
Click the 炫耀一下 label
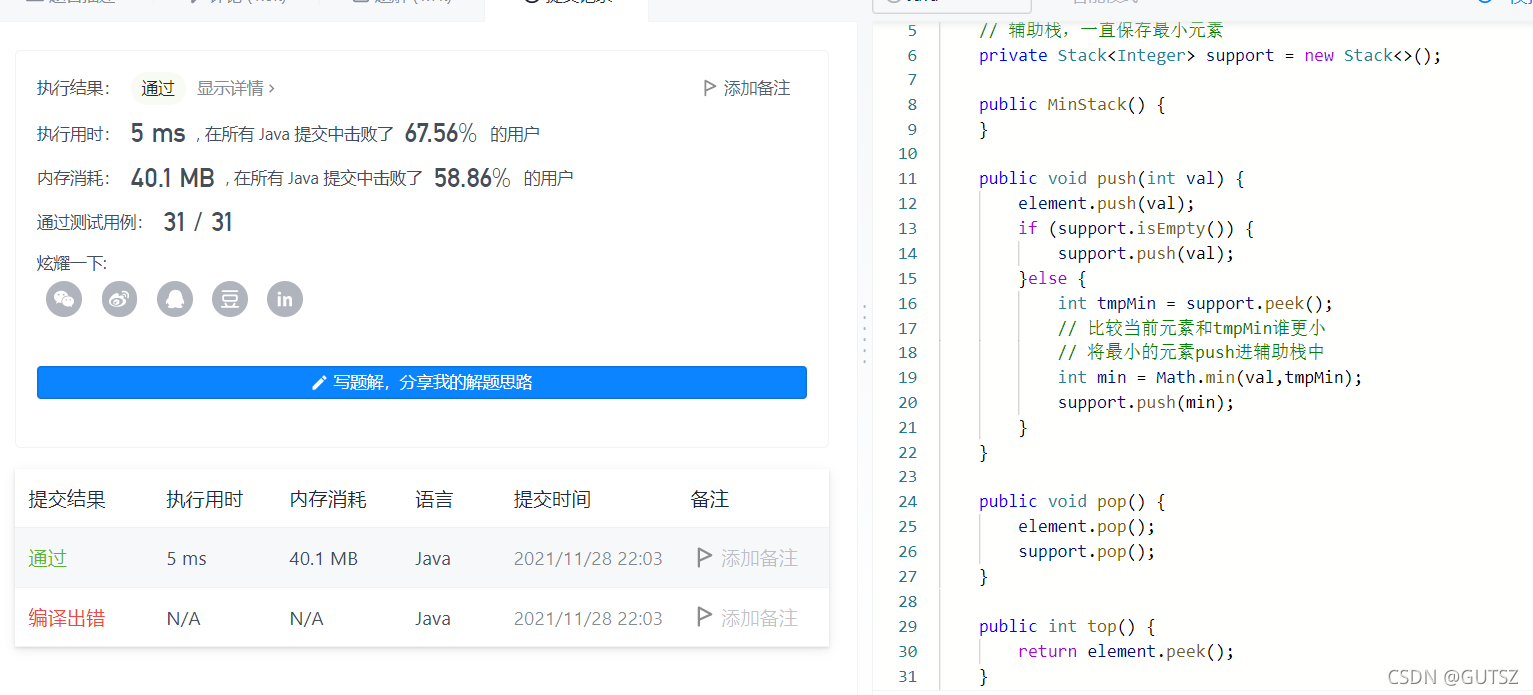coord(72,263)
